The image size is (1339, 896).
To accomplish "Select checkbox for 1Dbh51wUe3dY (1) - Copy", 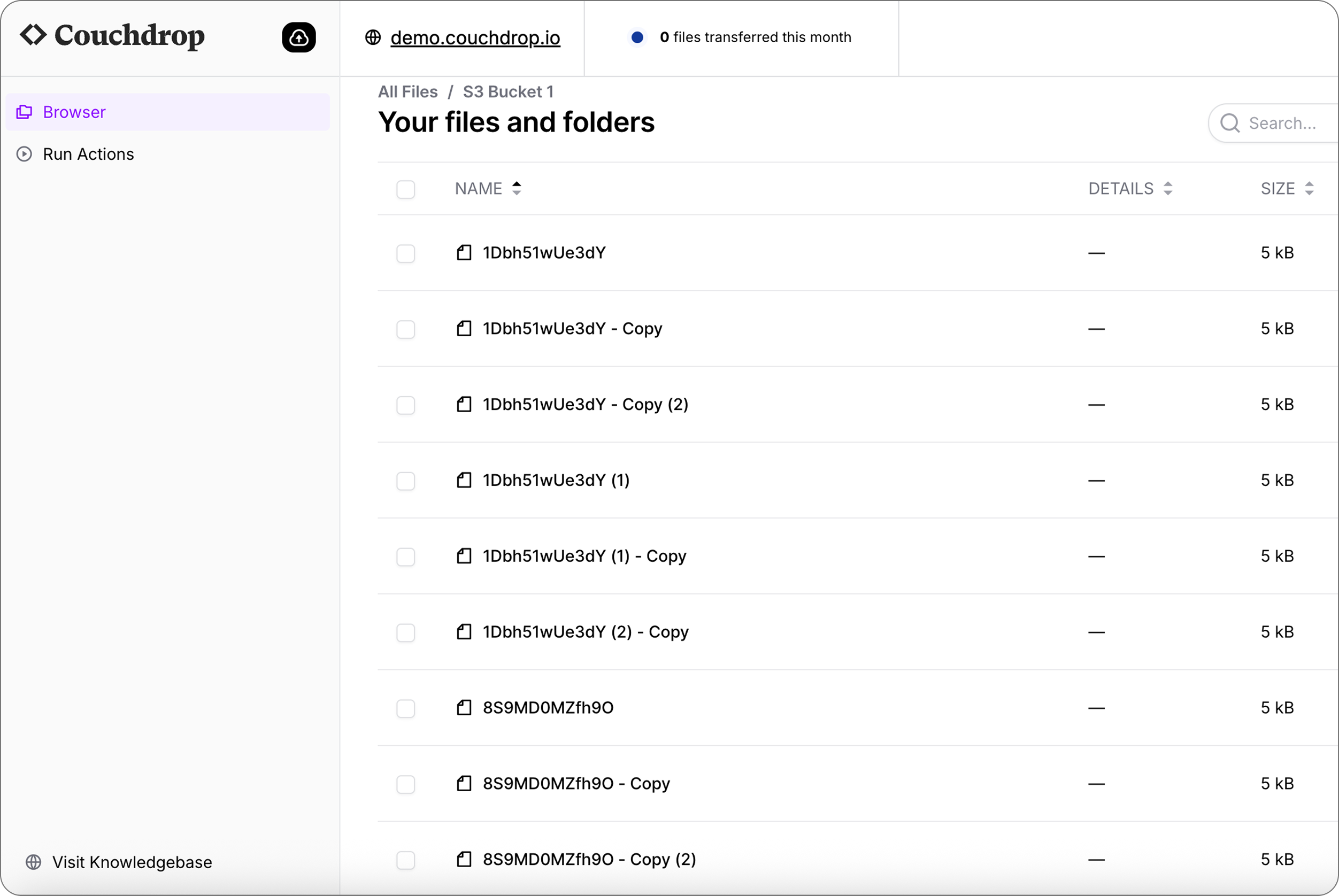I will tap(406, 557).
